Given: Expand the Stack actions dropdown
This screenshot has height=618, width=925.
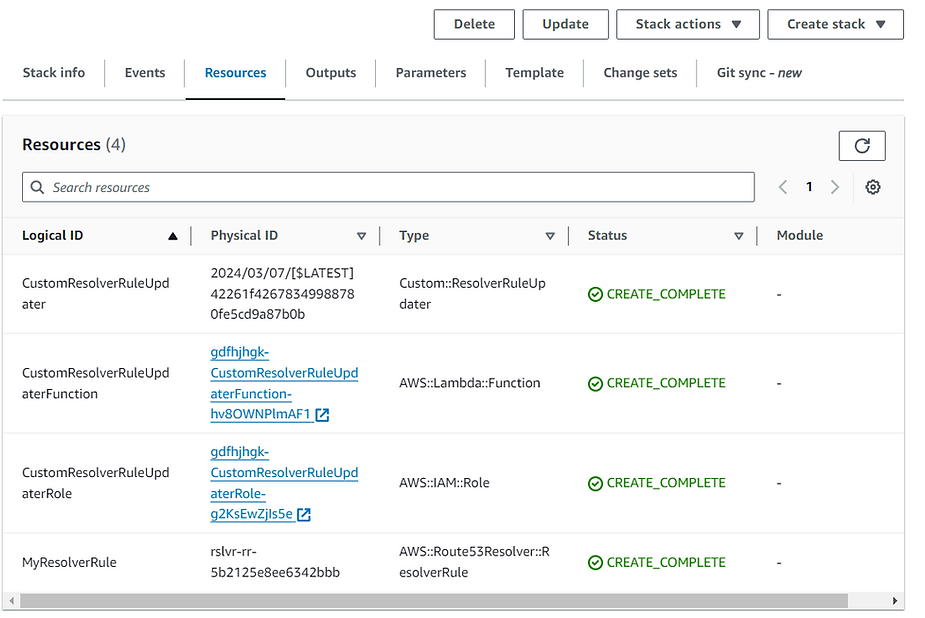Looking at the screenshot, I should pos(688,24).
